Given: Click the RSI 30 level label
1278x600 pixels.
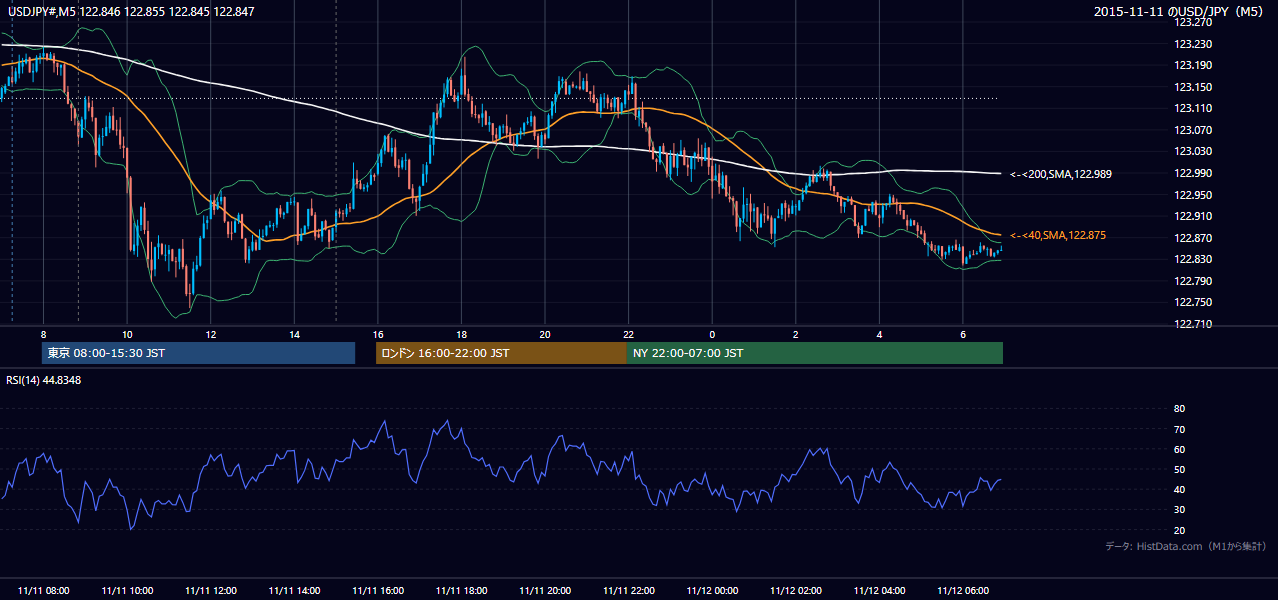Looking at the screenshot, I should [1179, 510].
